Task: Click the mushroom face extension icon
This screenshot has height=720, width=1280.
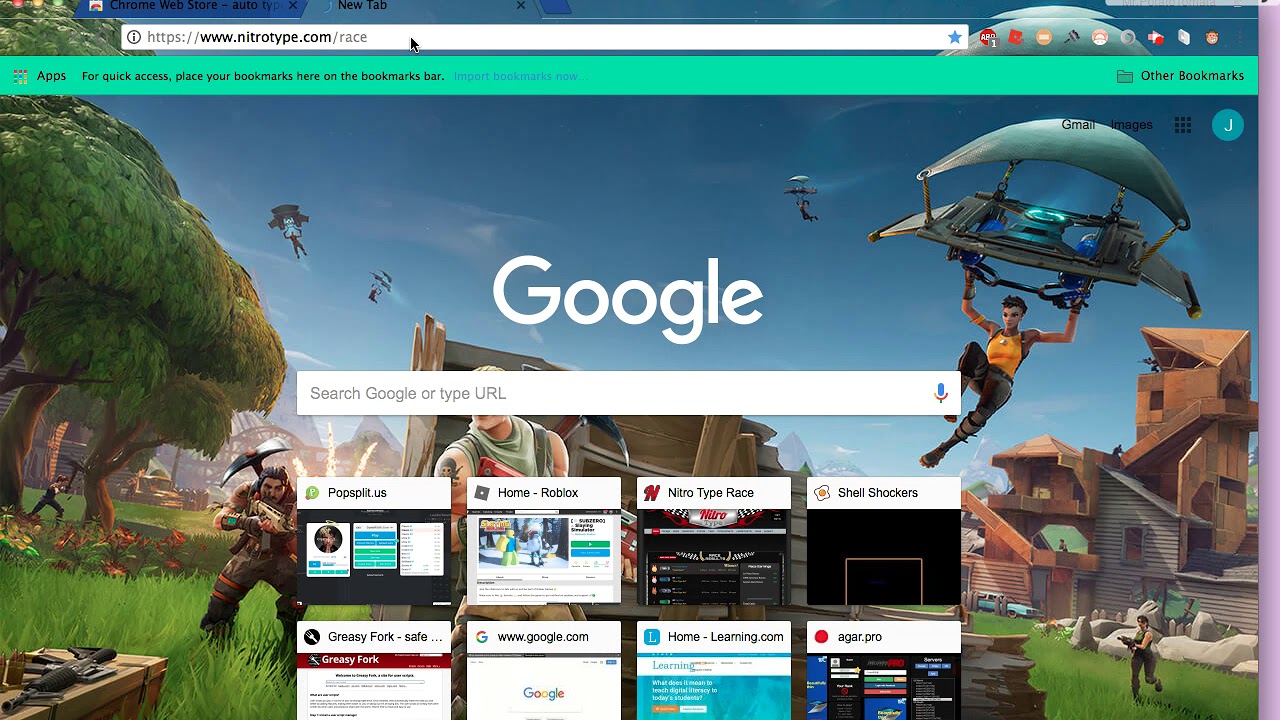Action: click(x=1100, y=38)
